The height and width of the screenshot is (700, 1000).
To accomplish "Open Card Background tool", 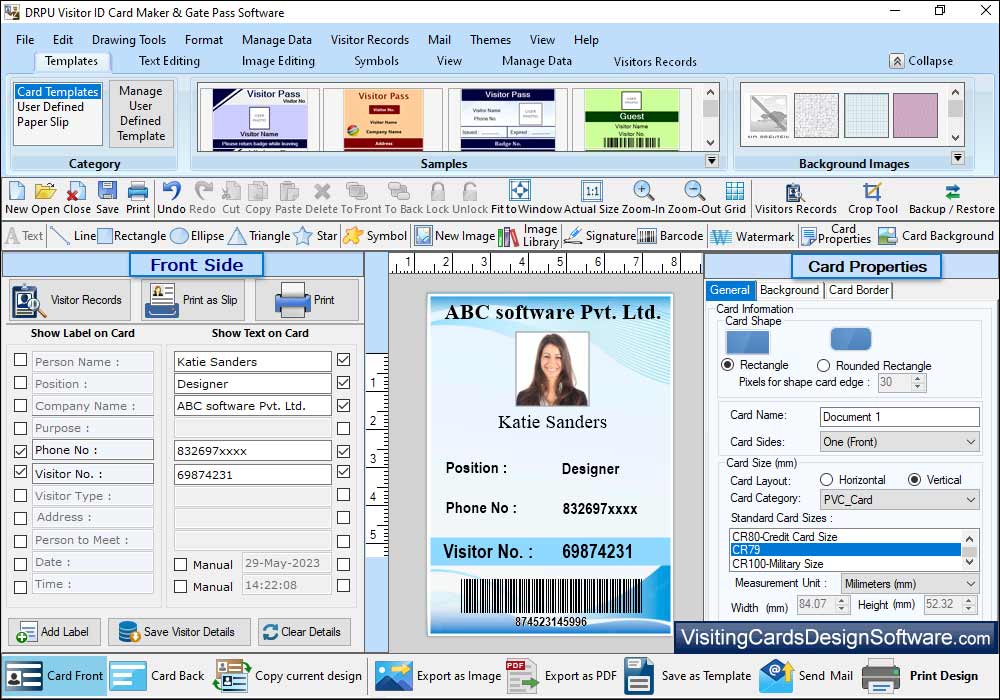I will (936, 236).
